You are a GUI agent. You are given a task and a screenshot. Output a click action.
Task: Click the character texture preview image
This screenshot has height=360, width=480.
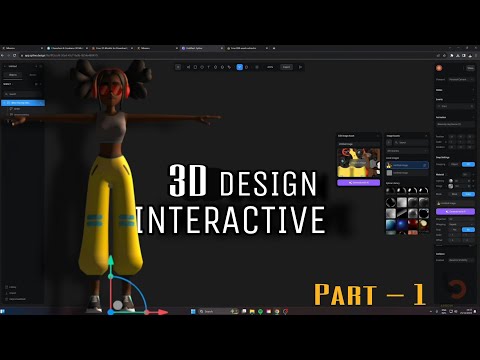click(x=358, y=162)
